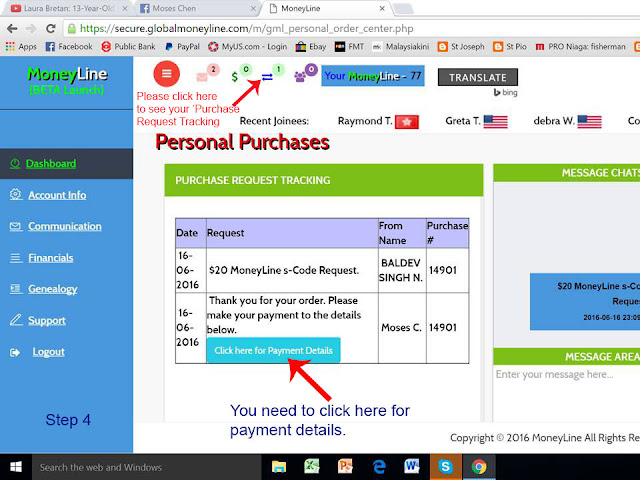Open the Ebay bookmark
Screen dimensions: 640x480
(311, 47)
